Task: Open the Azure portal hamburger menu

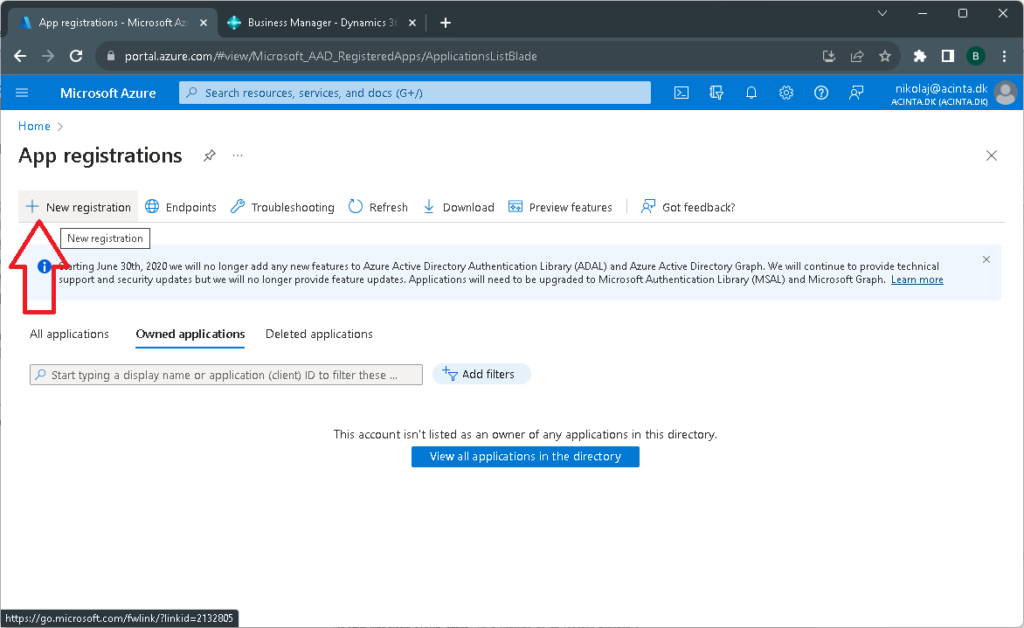Action: [x=22, y=92]
